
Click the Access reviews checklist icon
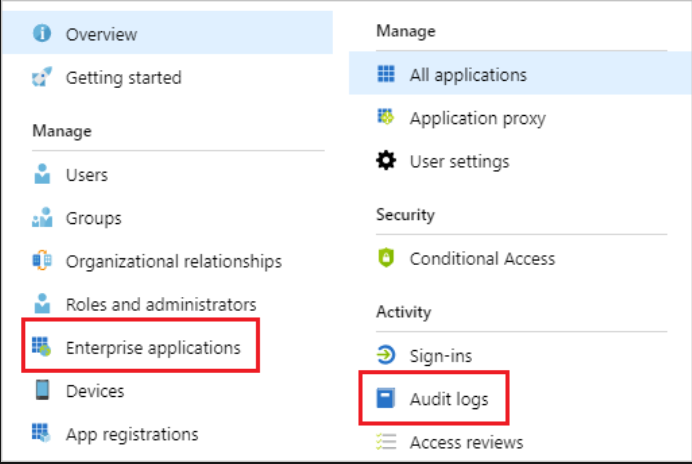tap(386, 442)
